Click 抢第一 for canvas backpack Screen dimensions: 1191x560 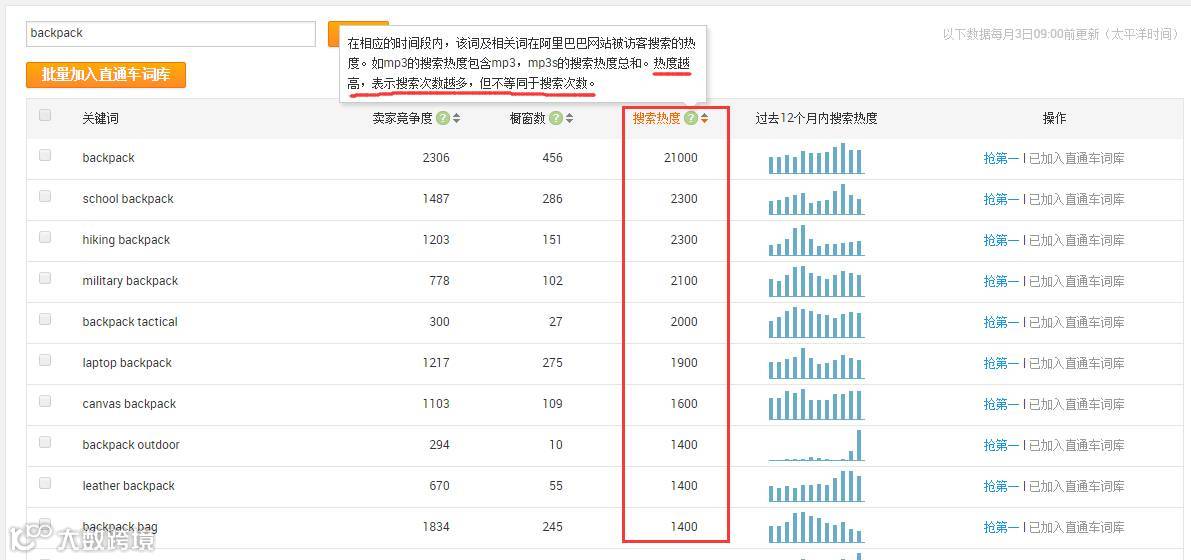point(1001,404)
